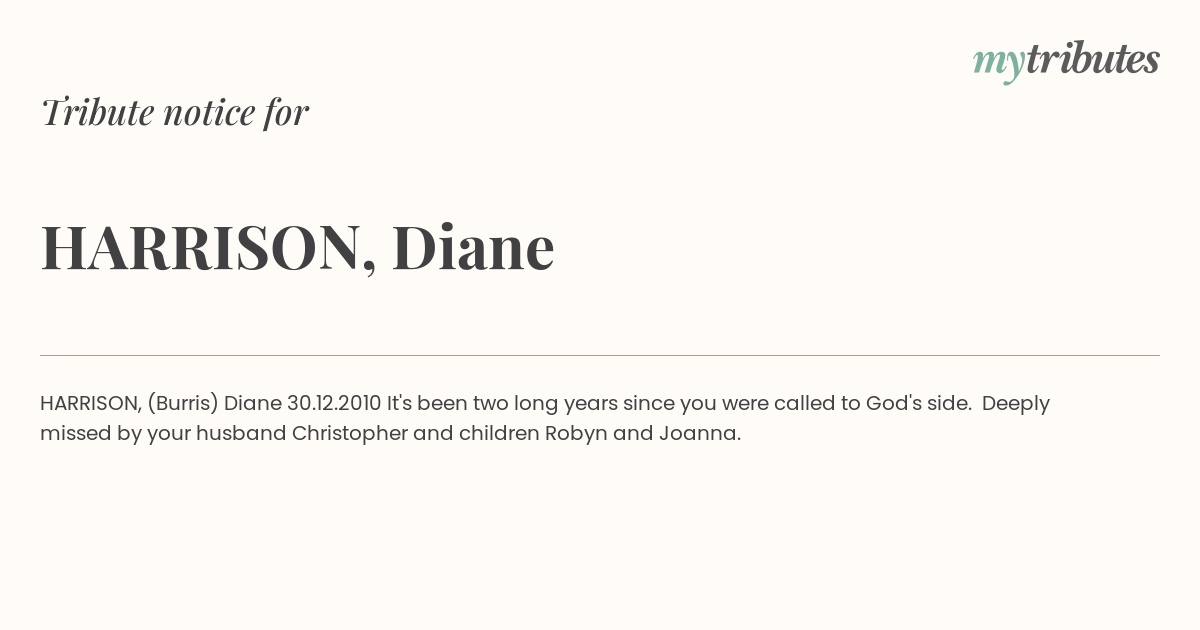1200x630 pixels.
Task: Click the mytributes logo
Action: (x=1066, y=61)
